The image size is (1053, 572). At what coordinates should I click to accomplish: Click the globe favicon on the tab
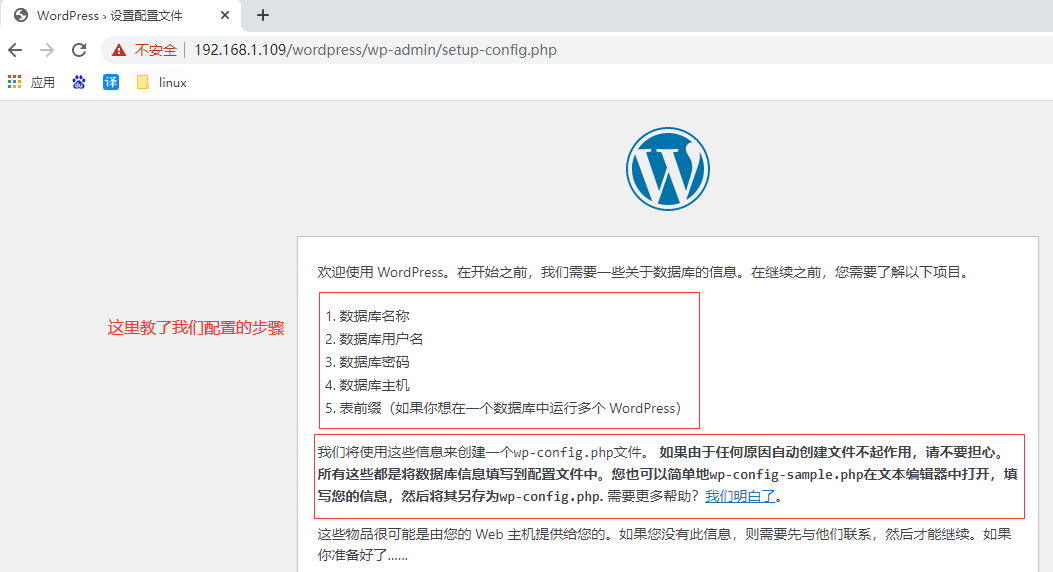pyautogui.click(x=21, y=15)
